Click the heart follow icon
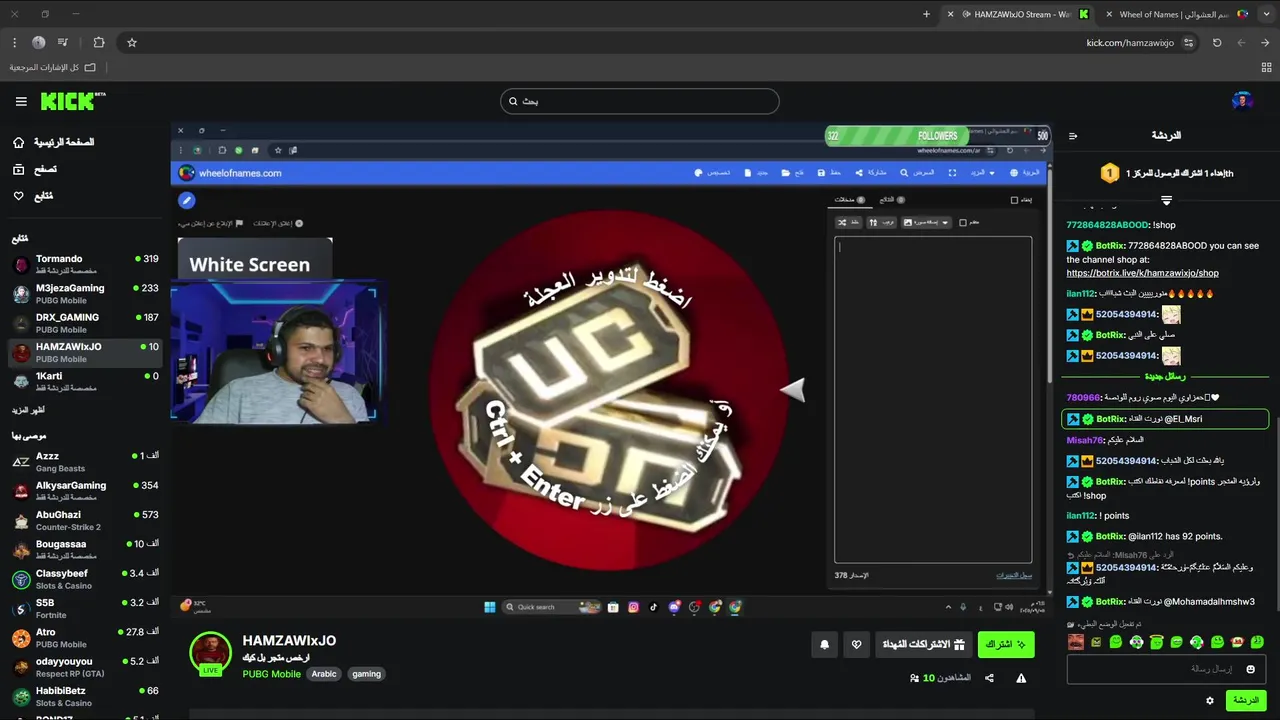The height and width of the screenshot is (720, 1280). (856, 645)
